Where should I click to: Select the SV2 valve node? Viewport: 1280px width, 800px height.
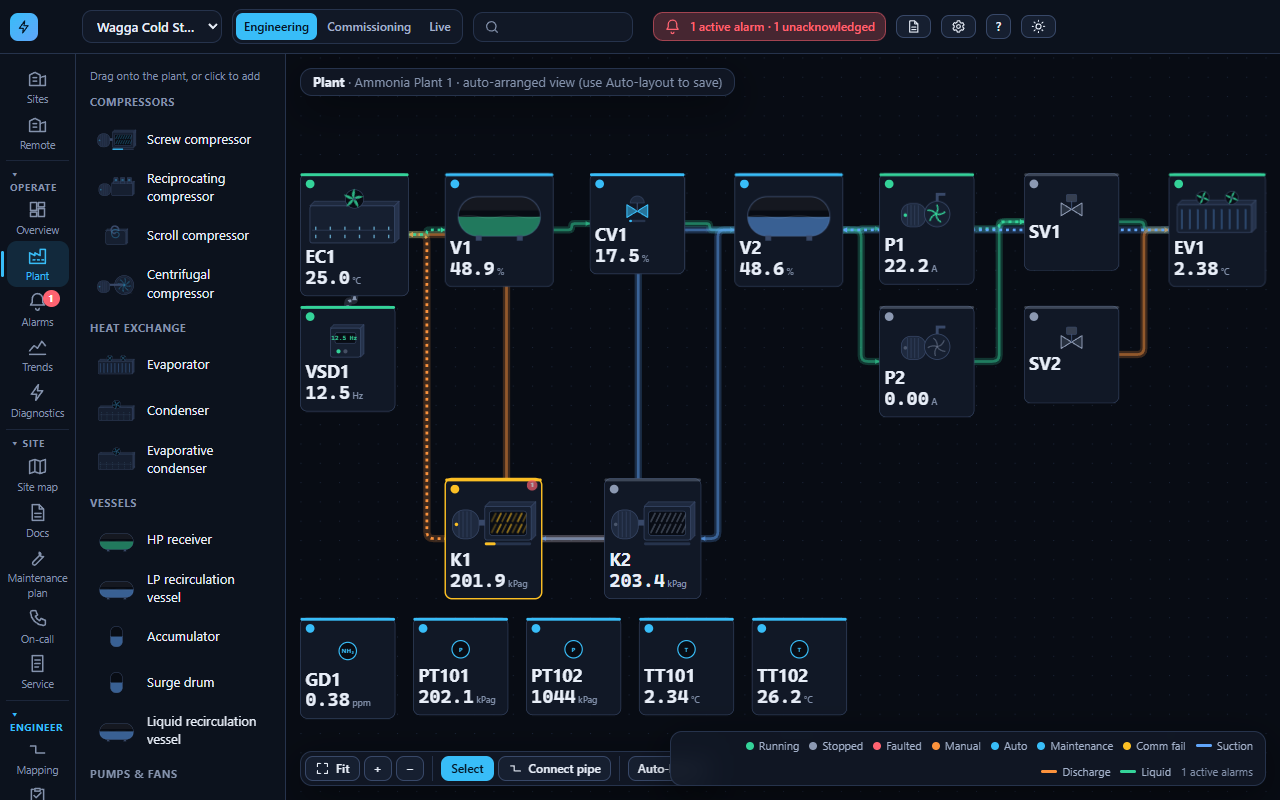point(1071,354)
